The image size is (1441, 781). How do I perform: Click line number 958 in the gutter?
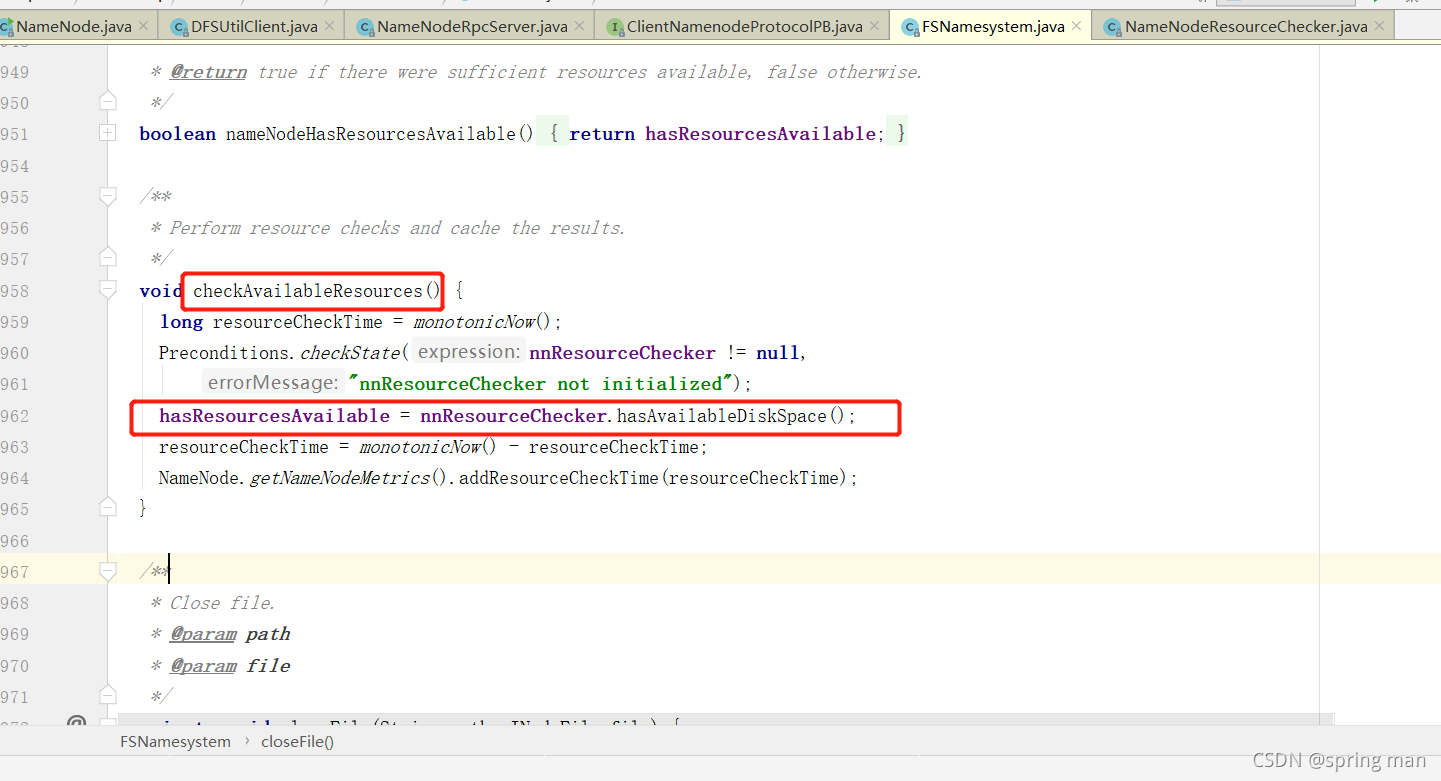[x=15, y=291]
